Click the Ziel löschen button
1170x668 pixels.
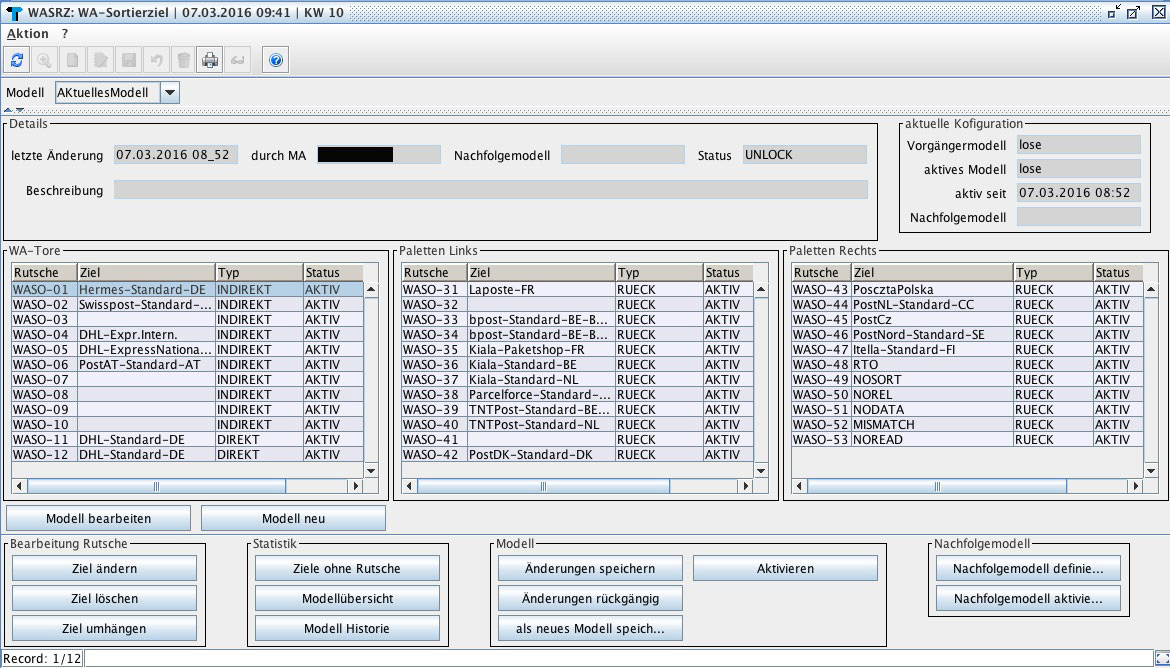click(104, 599)
